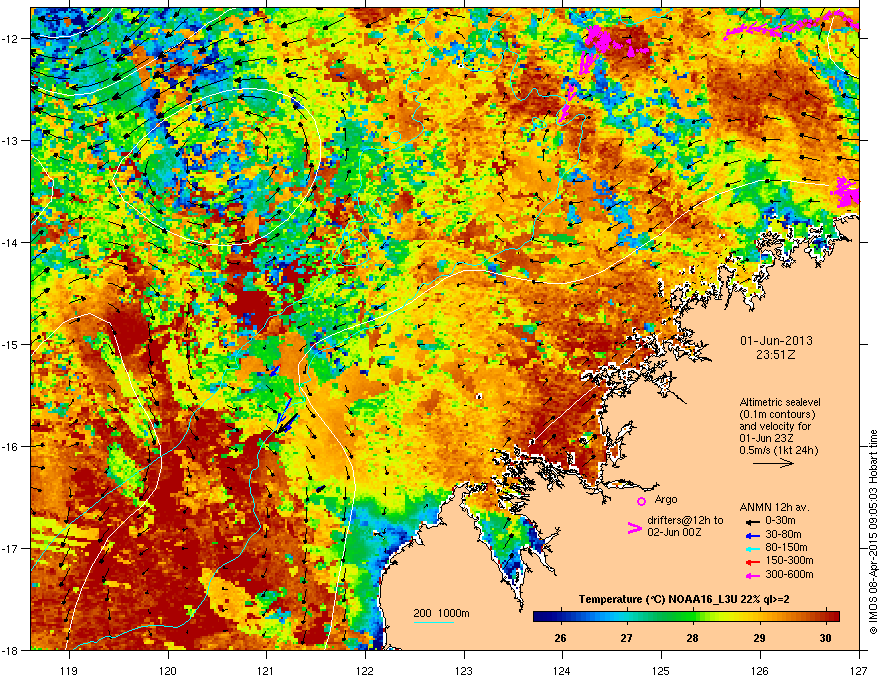Click the longitude axis label '122'

tap(365, 670)
